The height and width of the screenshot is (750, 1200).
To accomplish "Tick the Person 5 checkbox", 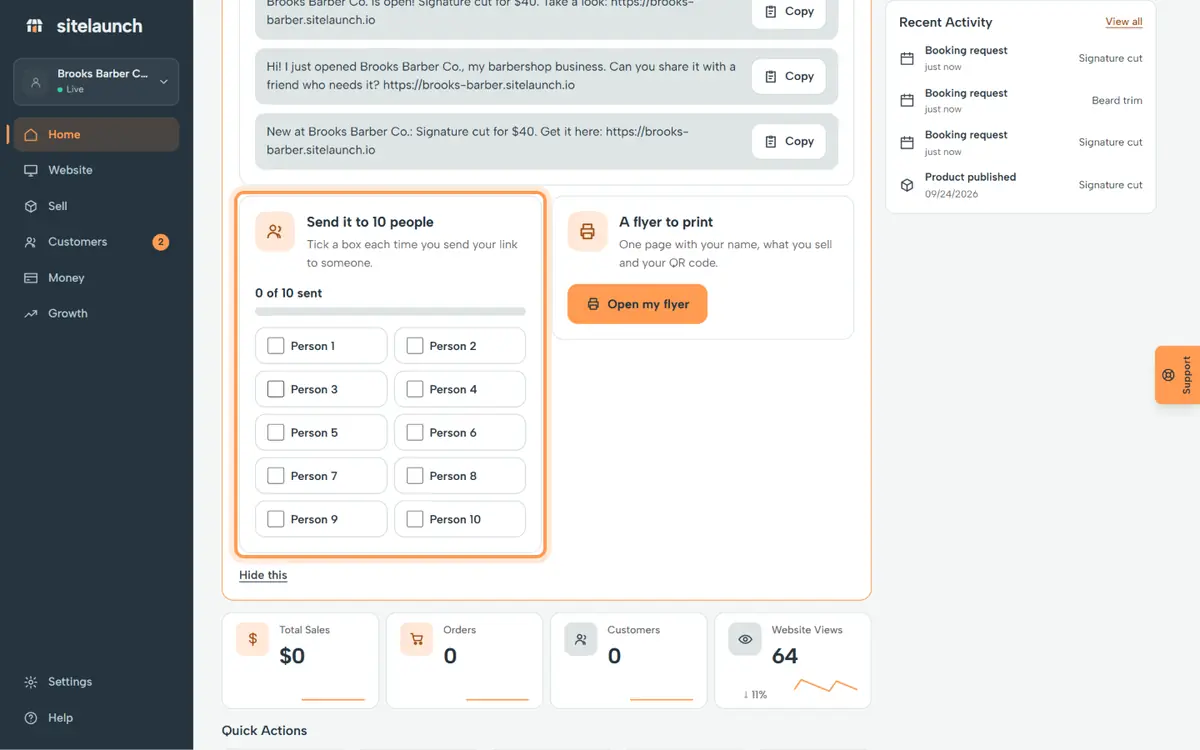I will pos(276,433).
